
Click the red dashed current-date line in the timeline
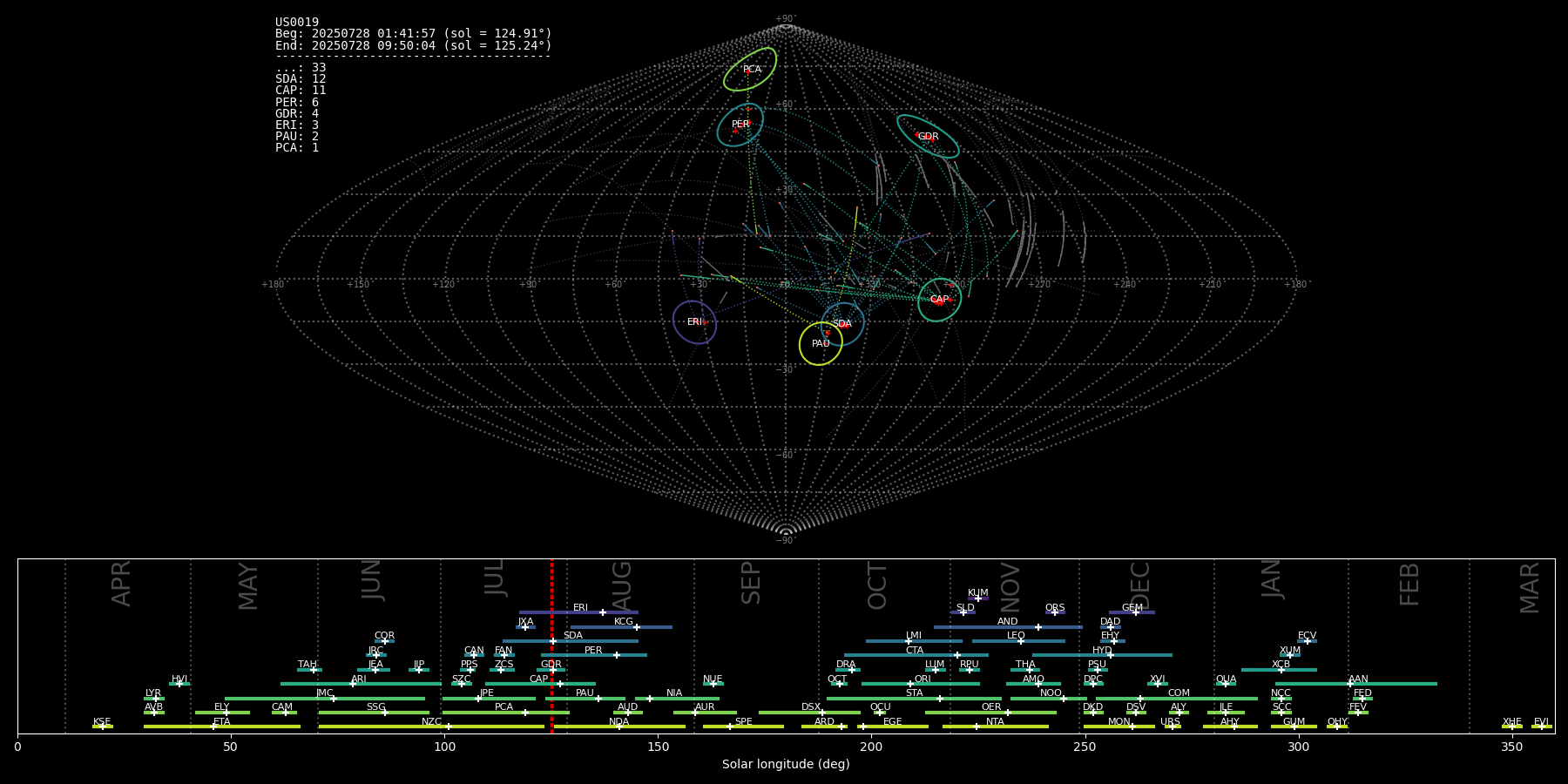pos(551,645)
